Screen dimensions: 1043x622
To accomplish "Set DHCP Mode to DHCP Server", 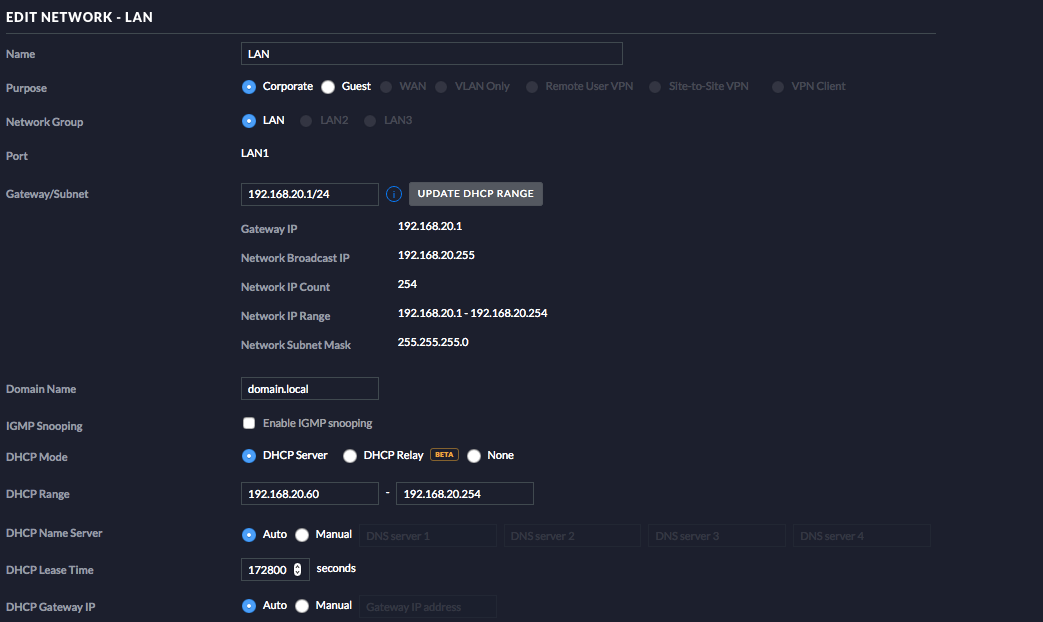I will tap(249, 456).
